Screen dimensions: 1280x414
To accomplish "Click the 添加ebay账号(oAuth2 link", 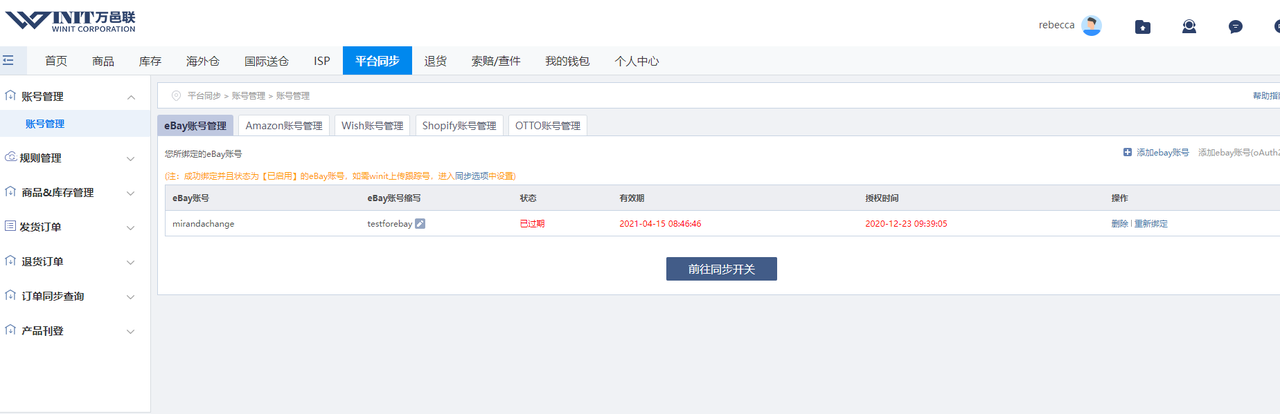I will click(1239, 153).
